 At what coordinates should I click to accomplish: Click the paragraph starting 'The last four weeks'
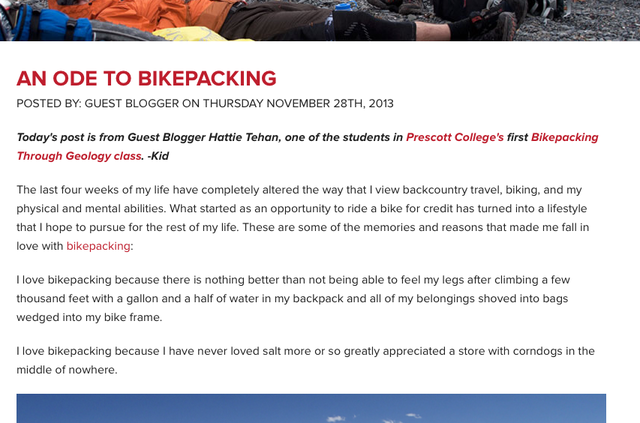(x=303, y=218)
